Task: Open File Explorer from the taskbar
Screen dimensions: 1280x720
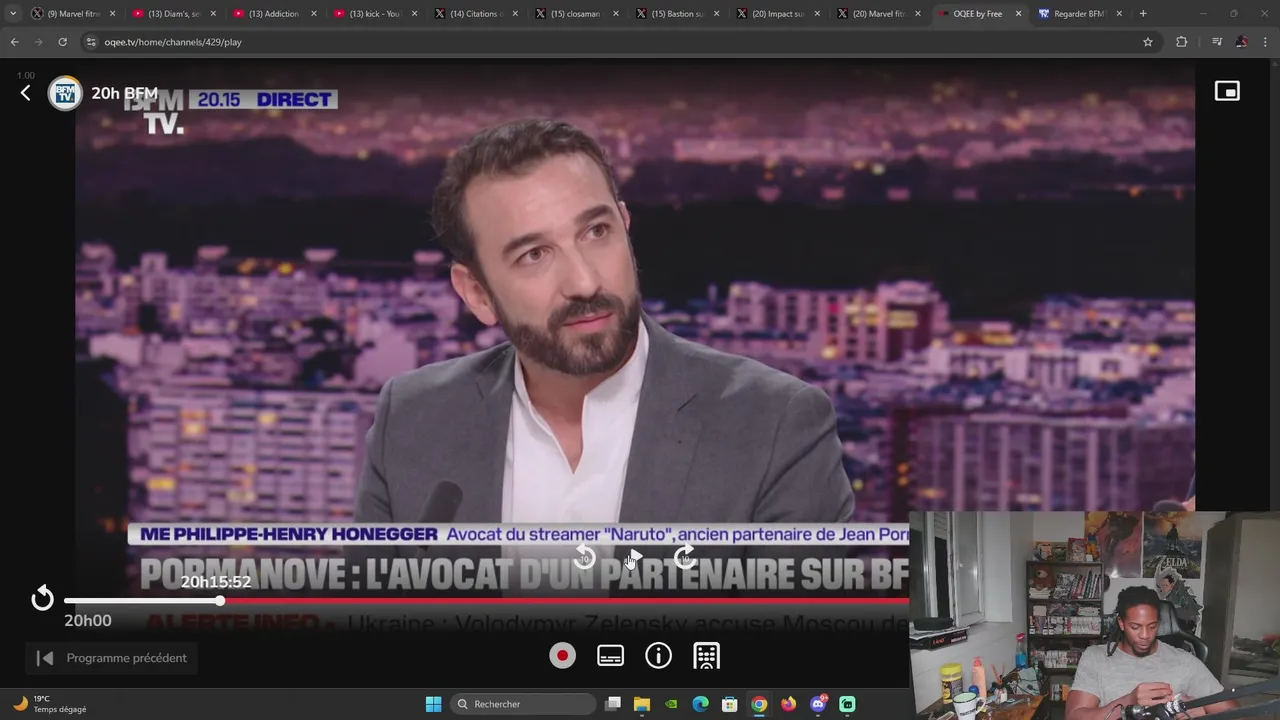Action: point(642,704)
